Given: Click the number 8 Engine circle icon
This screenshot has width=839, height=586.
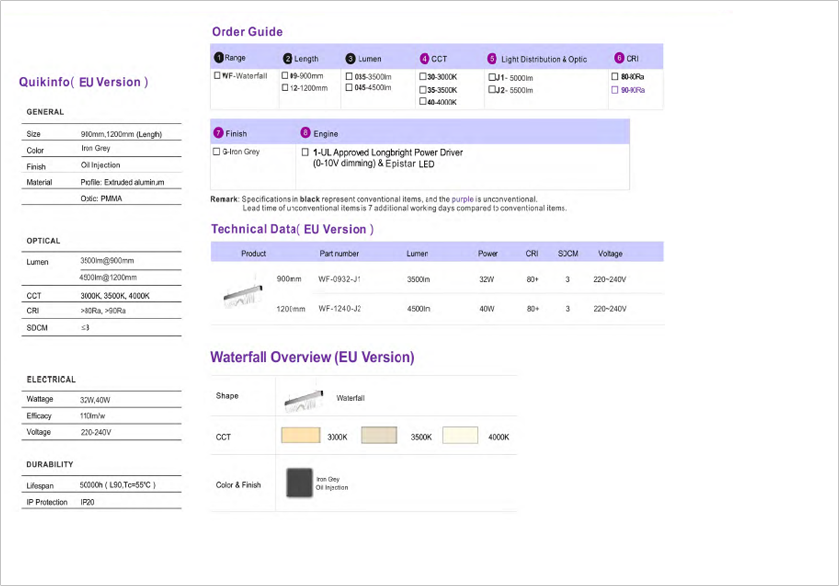Looking at the screenshot, I should 306,133.
